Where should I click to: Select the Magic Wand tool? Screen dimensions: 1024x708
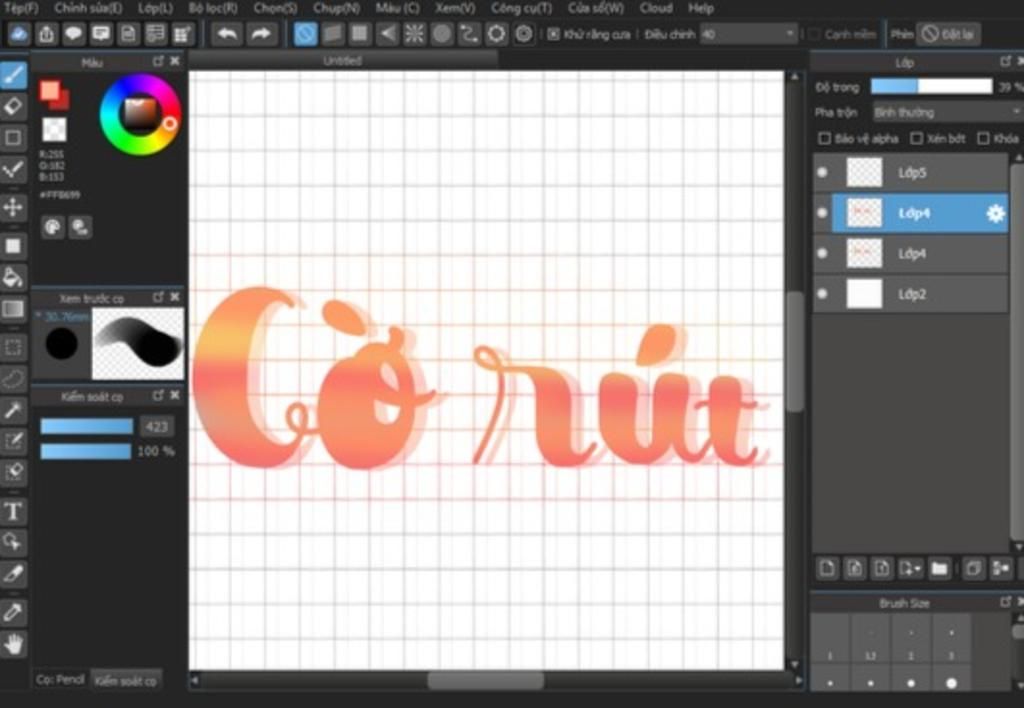(x=13, y=410)
